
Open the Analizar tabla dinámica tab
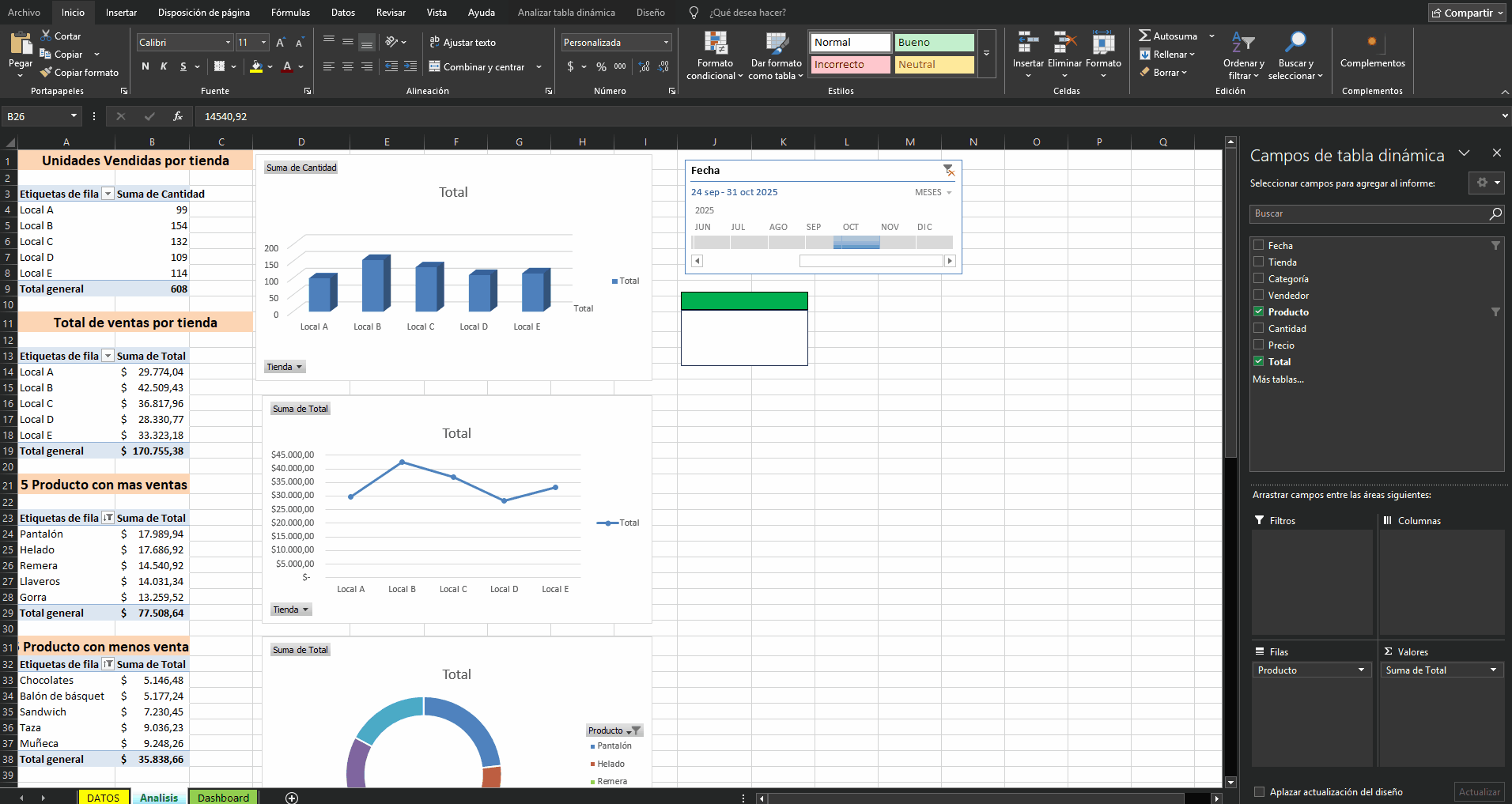[566, 13]
